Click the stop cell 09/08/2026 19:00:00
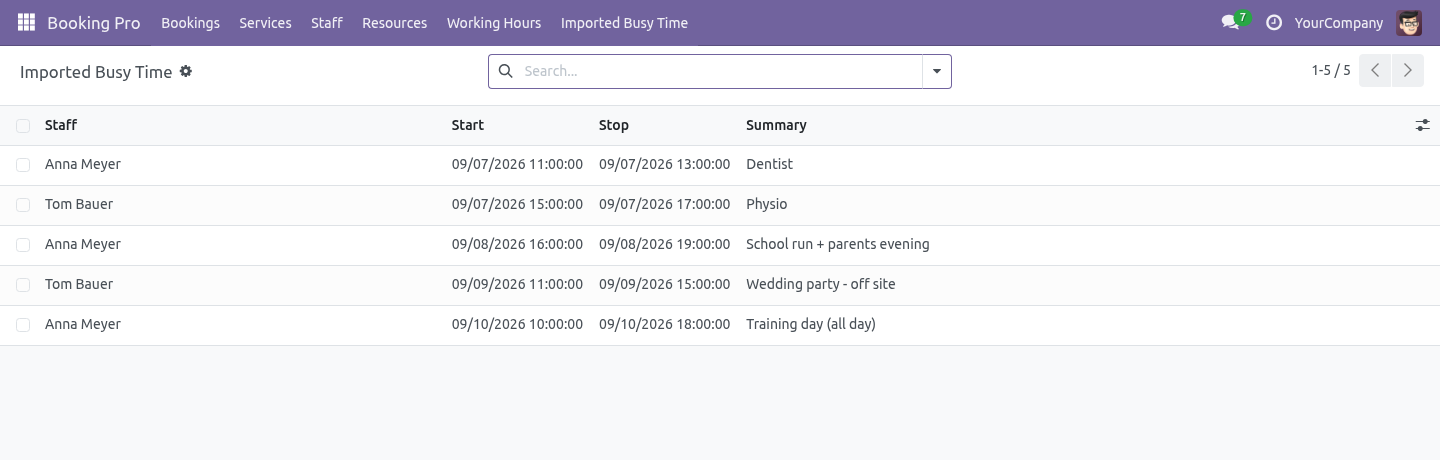 click(x=664, y=244)
